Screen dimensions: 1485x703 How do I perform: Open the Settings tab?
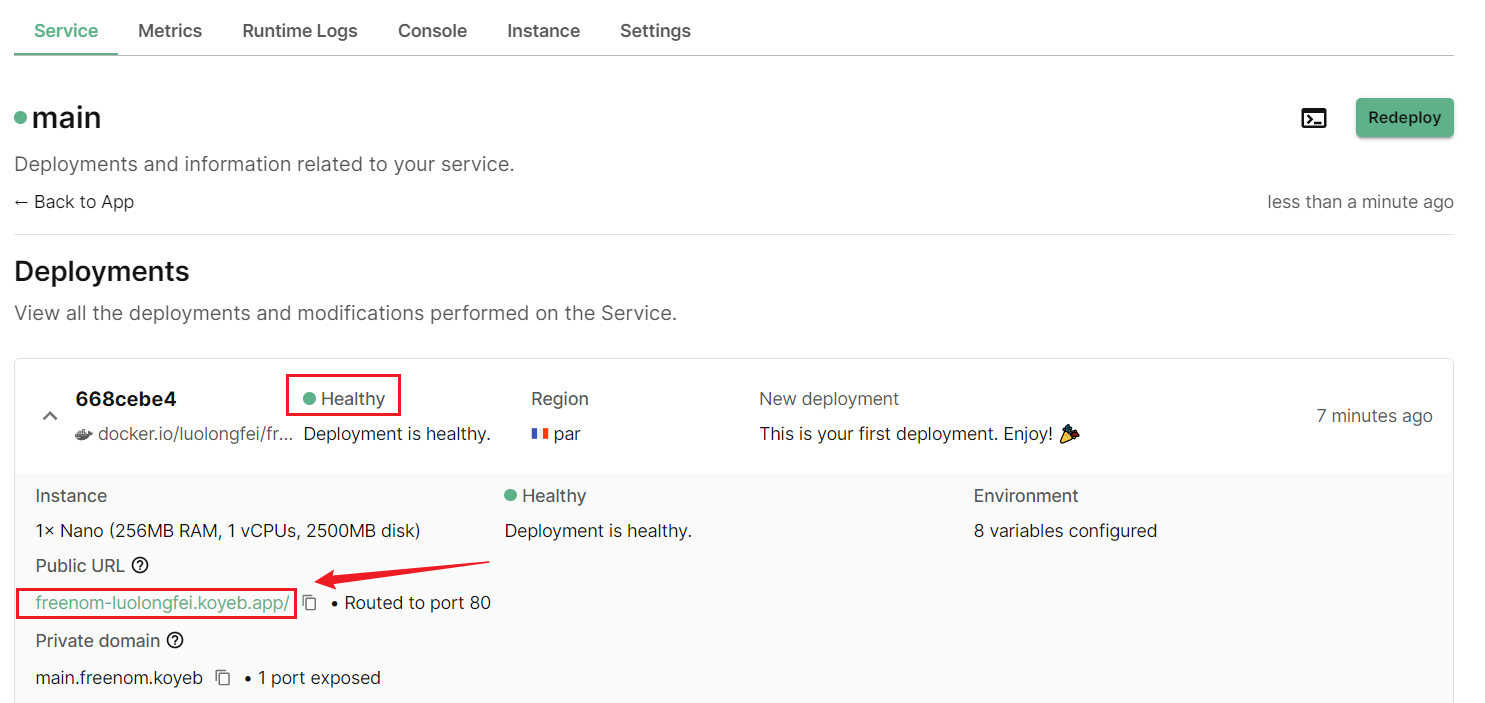point(655,31)
